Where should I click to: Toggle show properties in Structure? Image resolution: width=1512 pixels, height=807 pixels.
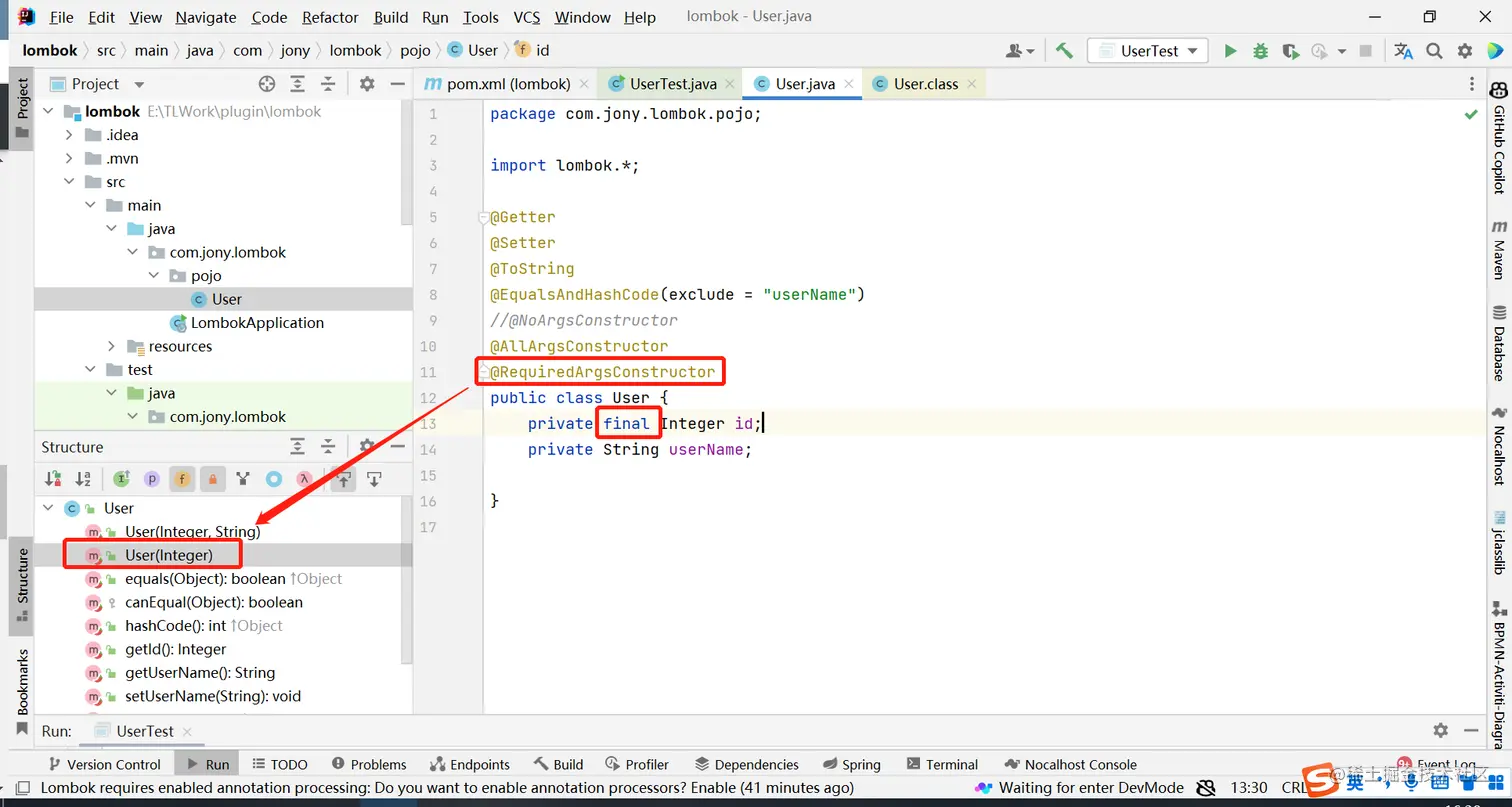[x=152, y=479]
